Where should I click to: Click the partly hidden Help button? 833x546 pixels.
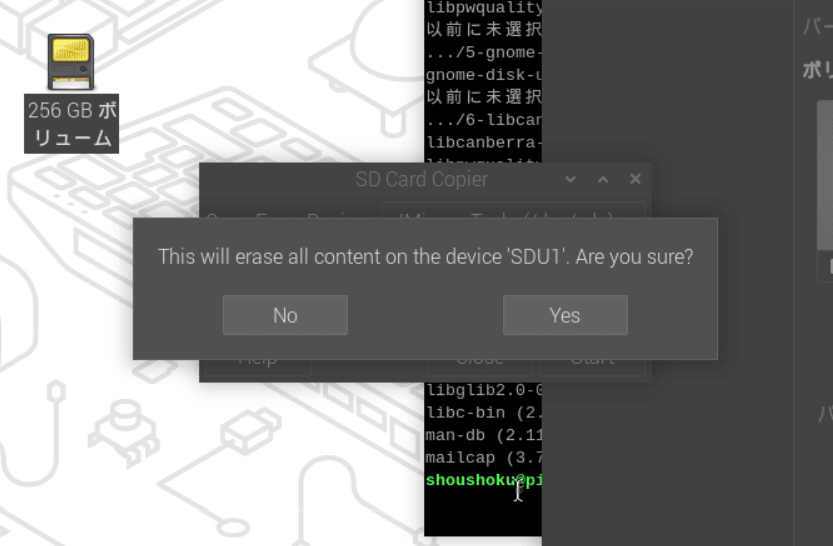click(x=258, y=367)
